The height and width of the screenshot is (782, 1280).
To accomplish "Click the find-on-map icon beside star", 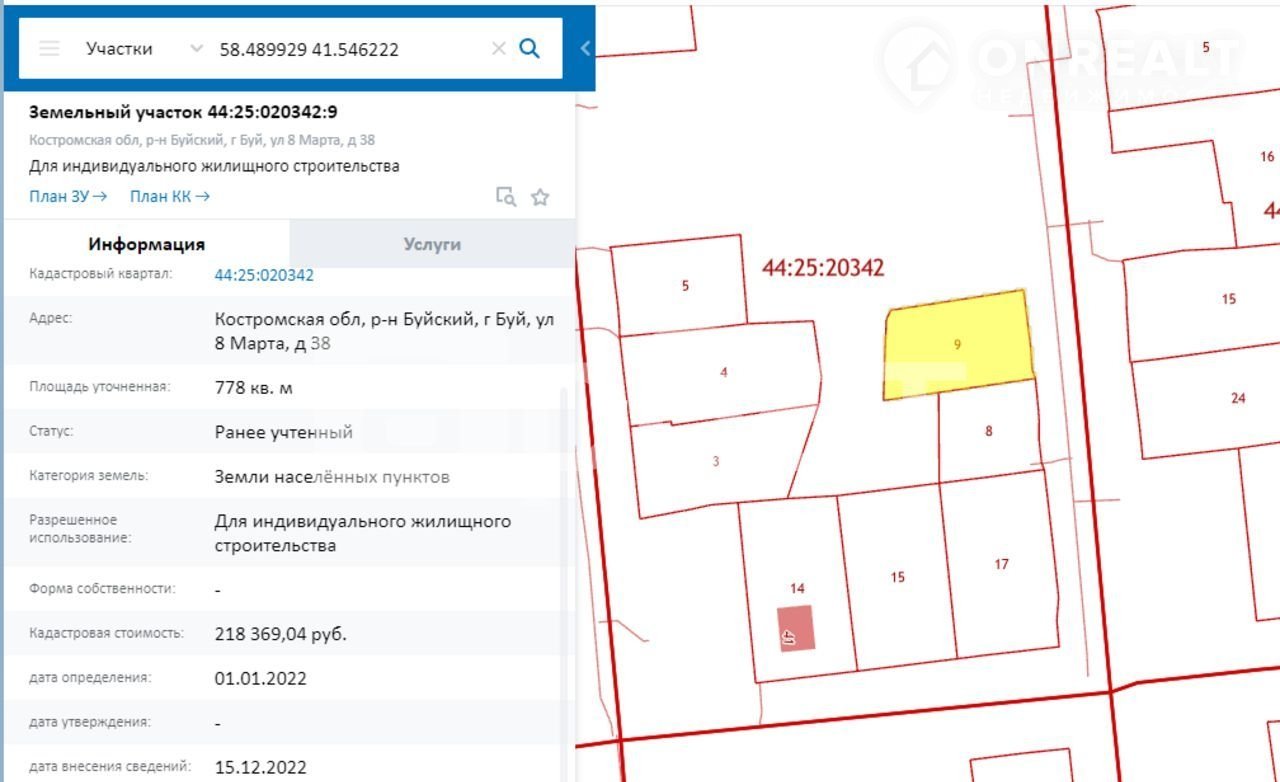I will (506, 197).
